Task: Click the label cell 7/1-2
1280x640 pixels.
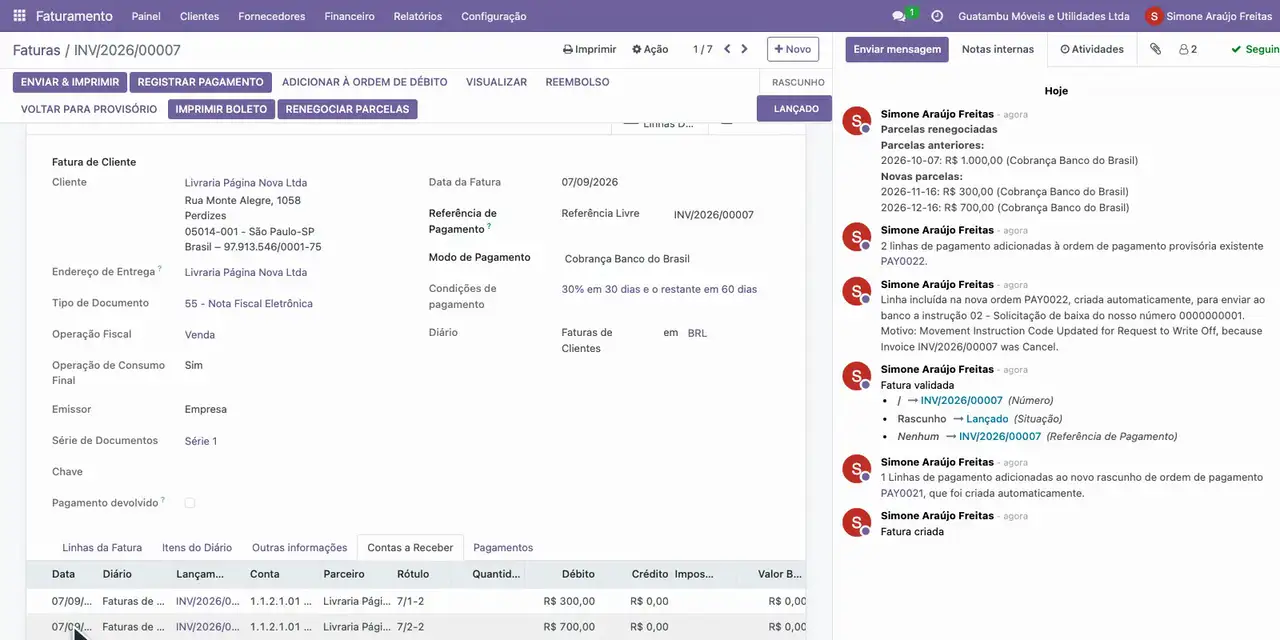Action: (x=410, y=601)
